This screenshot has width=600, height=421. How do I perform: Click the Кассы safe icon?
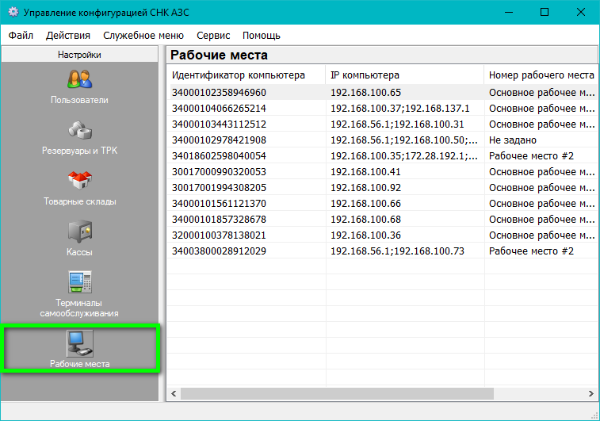[79, 232]
